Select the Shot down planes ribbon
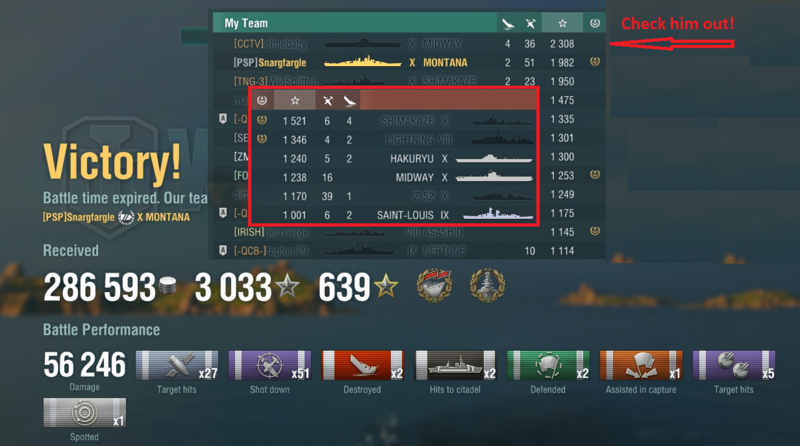The image size is (800, 446). pos(269,365)
